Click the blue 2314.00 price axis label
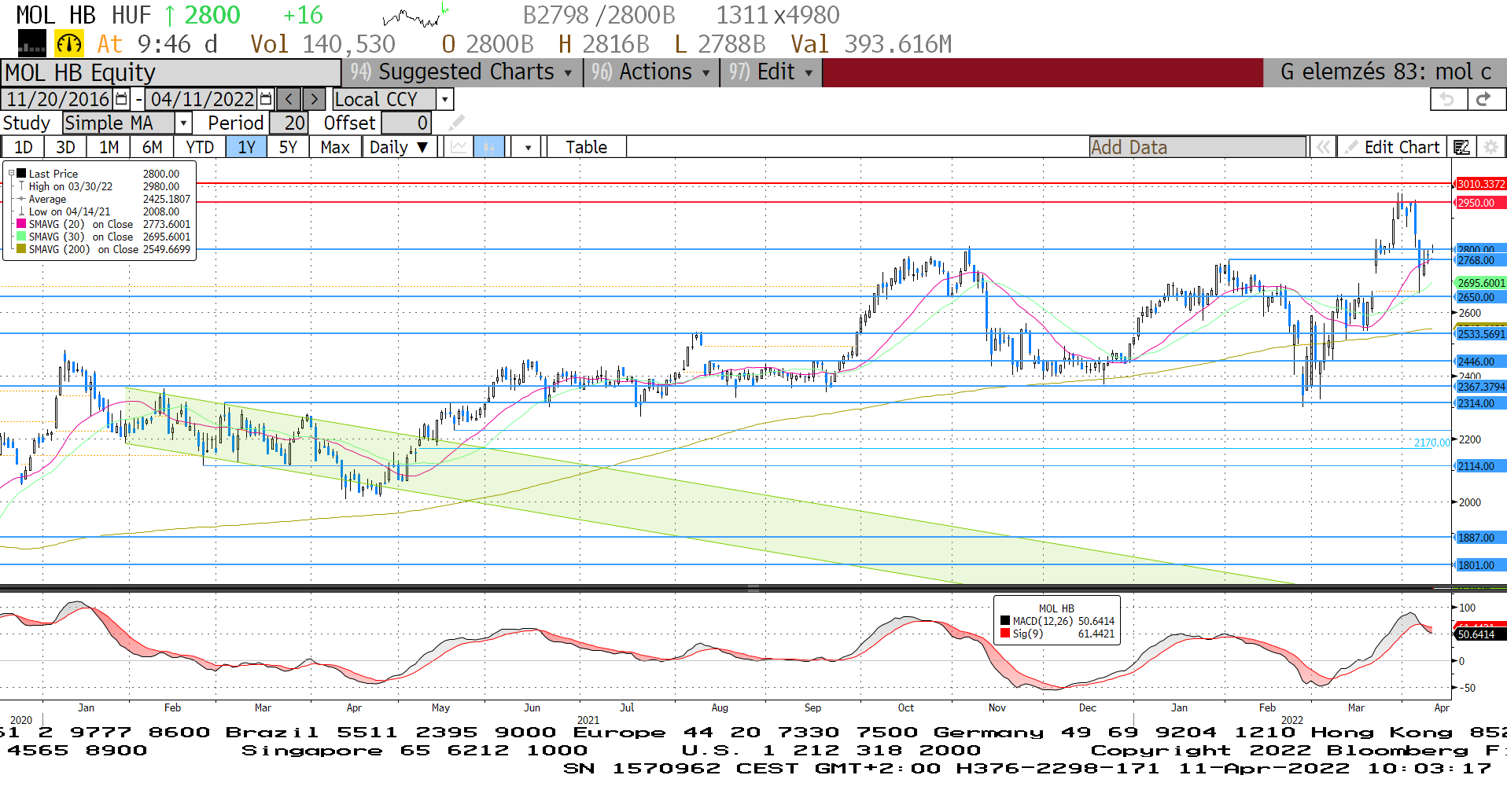Viewport: 1507px width, 812px height. point(1480,403)
